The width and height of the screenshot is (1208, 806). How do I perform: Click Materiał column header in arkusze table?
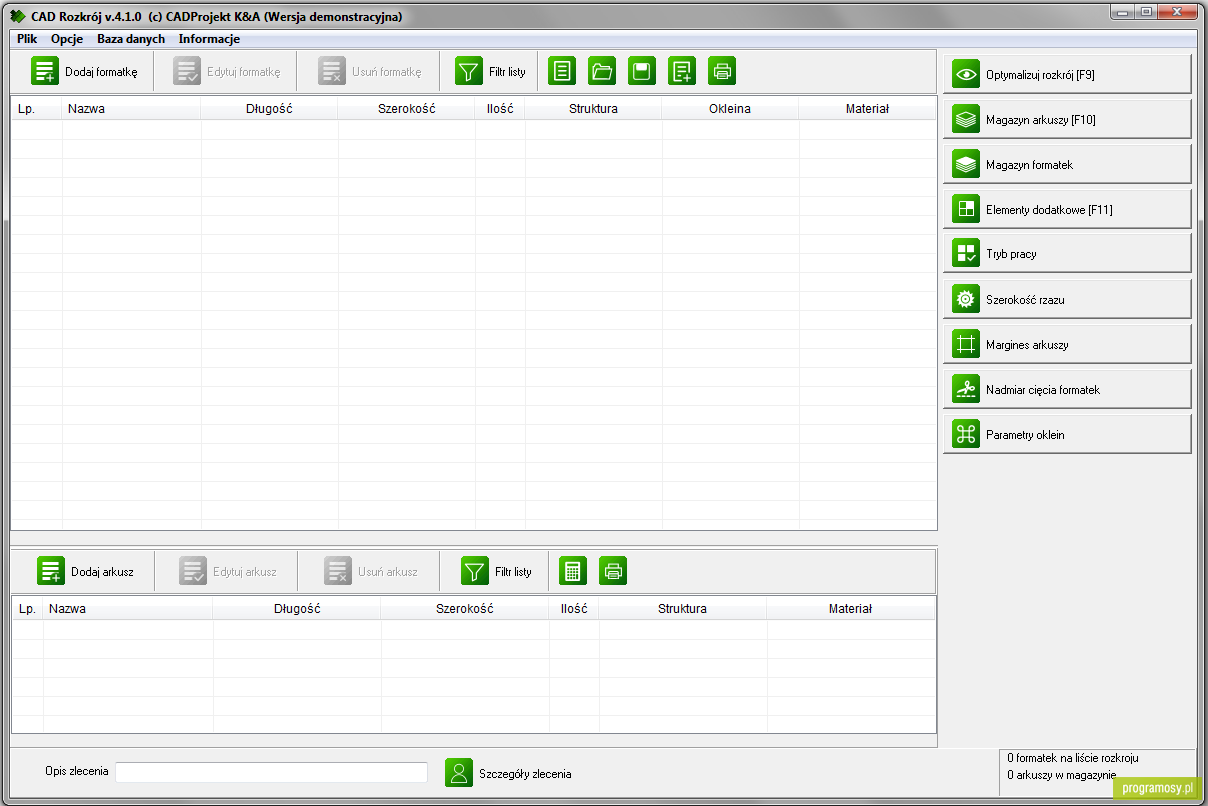point(851,608)
